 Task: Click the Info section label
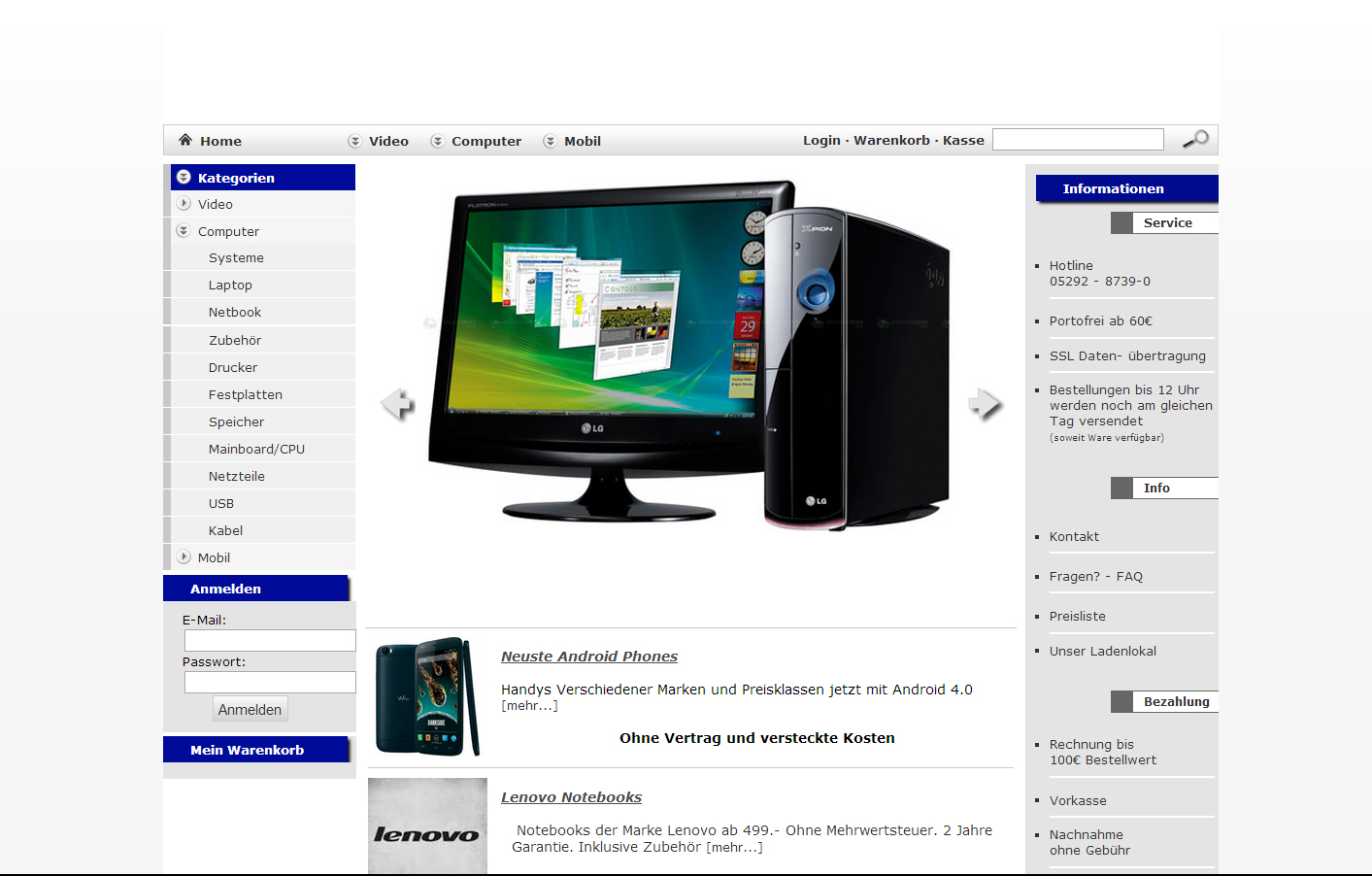tap(1164, 488)
